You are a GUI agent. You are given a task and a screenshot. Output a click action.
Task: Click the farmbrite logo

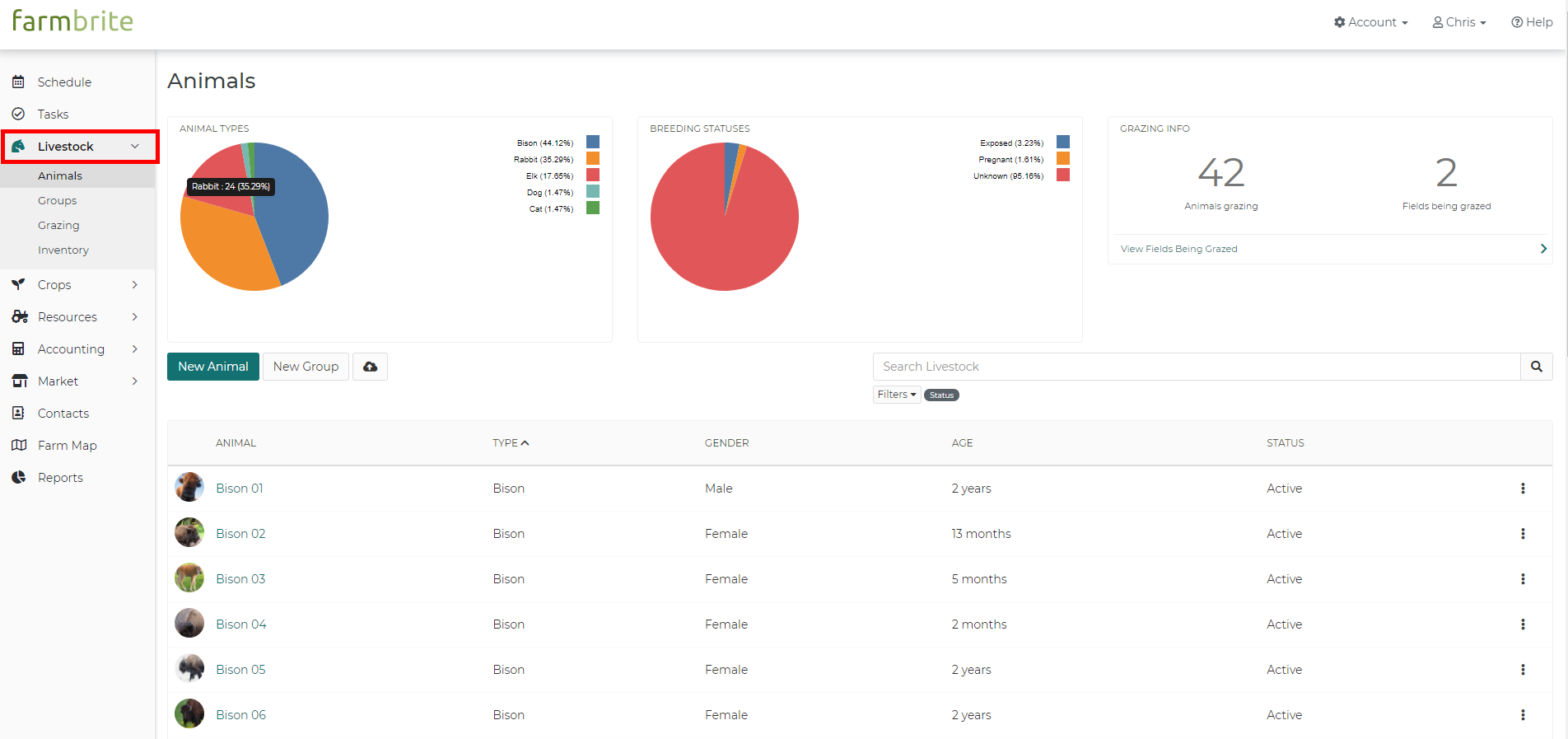(x=72, y=21)
